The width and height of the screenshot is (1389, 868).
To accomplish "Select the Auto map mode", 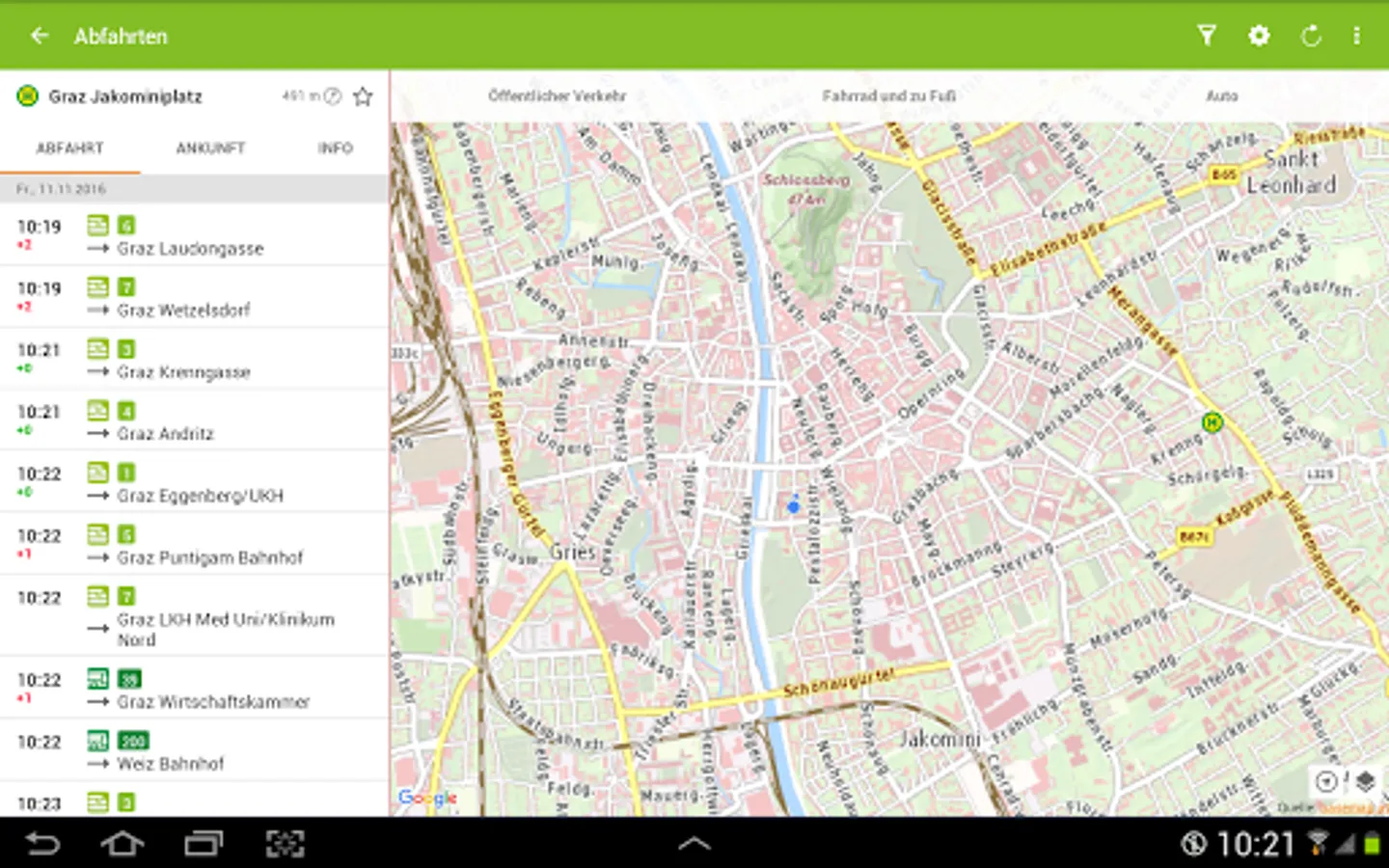I will point(1221,95).
